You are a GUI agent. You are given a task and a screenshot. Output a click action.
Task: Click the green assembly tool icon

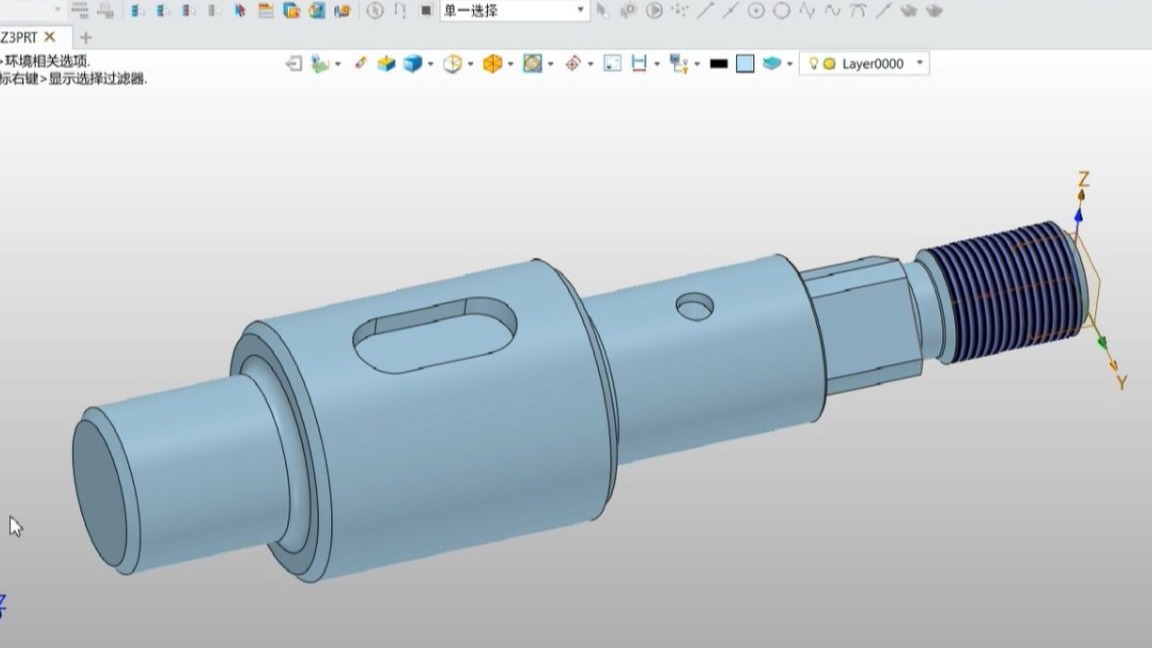point(320,64)
